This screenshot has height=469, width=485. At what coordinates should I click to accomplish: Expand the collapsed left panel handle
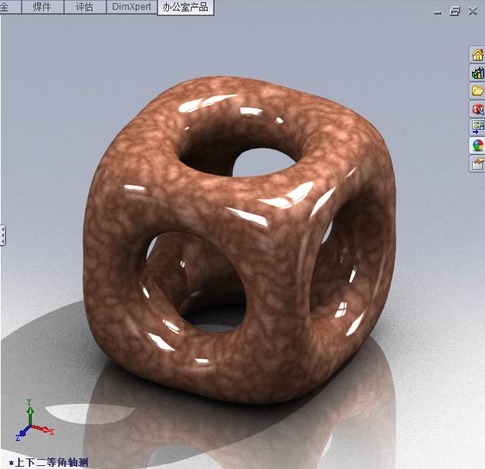point(3,235)
